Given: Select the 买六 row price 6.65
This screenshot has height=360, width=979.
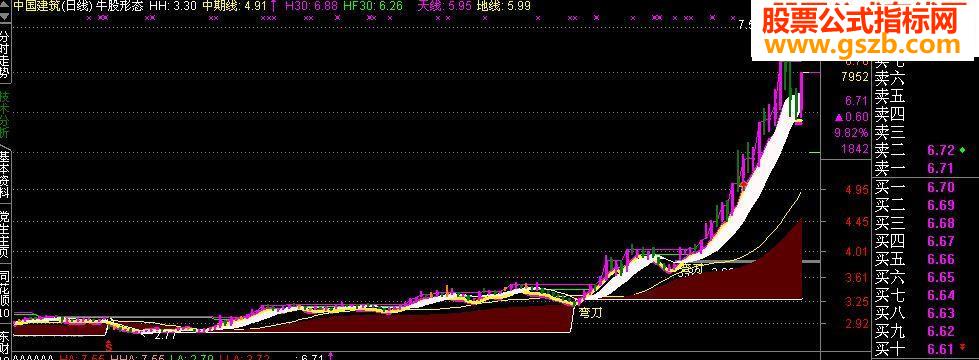Looking at the screenshot, I should click(940, 277).
